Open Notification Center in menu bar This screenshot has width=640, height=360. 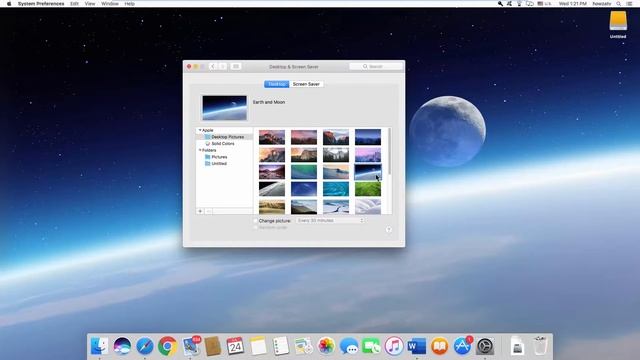point(629,4)
